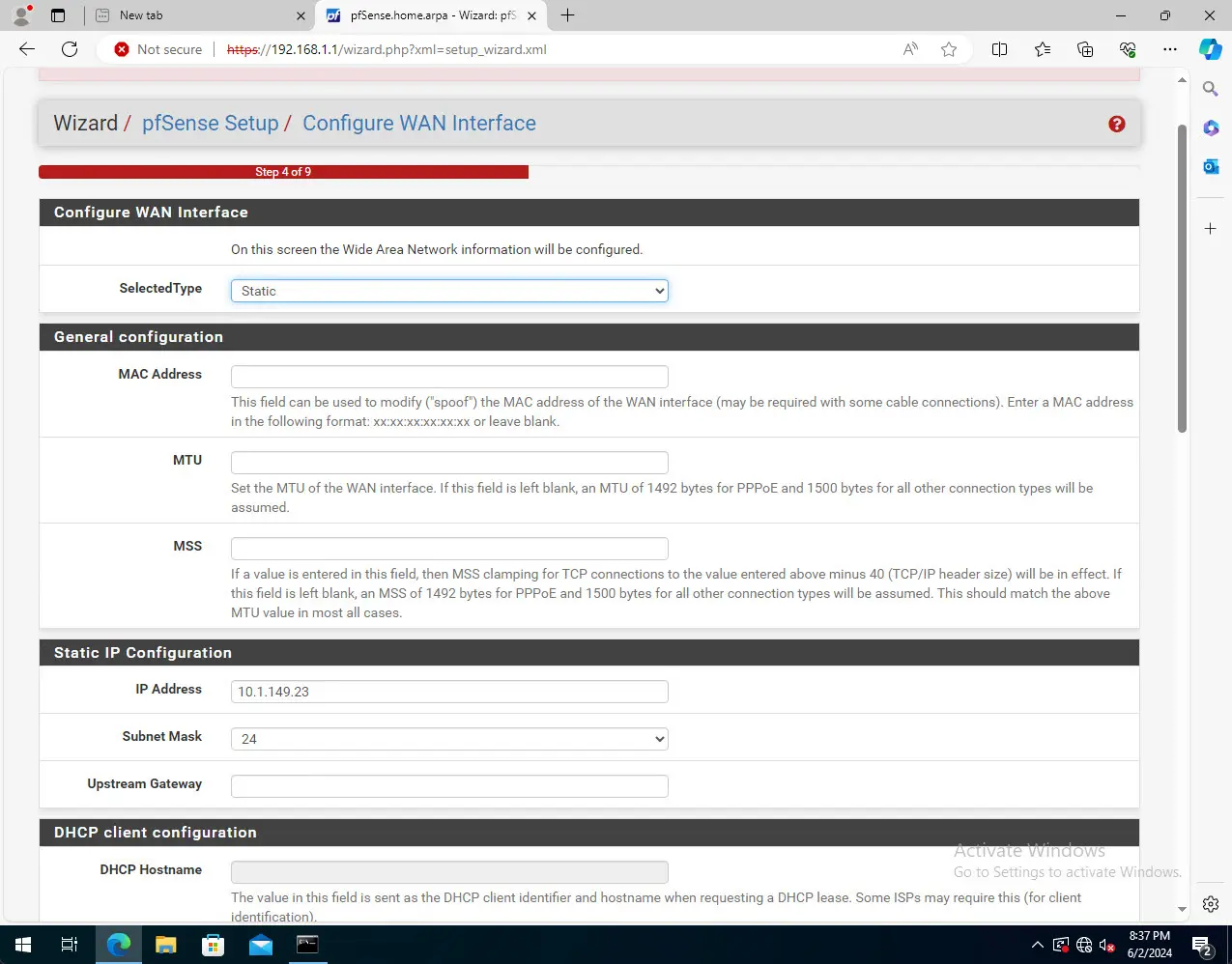Reload the current wizard page

click(x=70, y=49)
